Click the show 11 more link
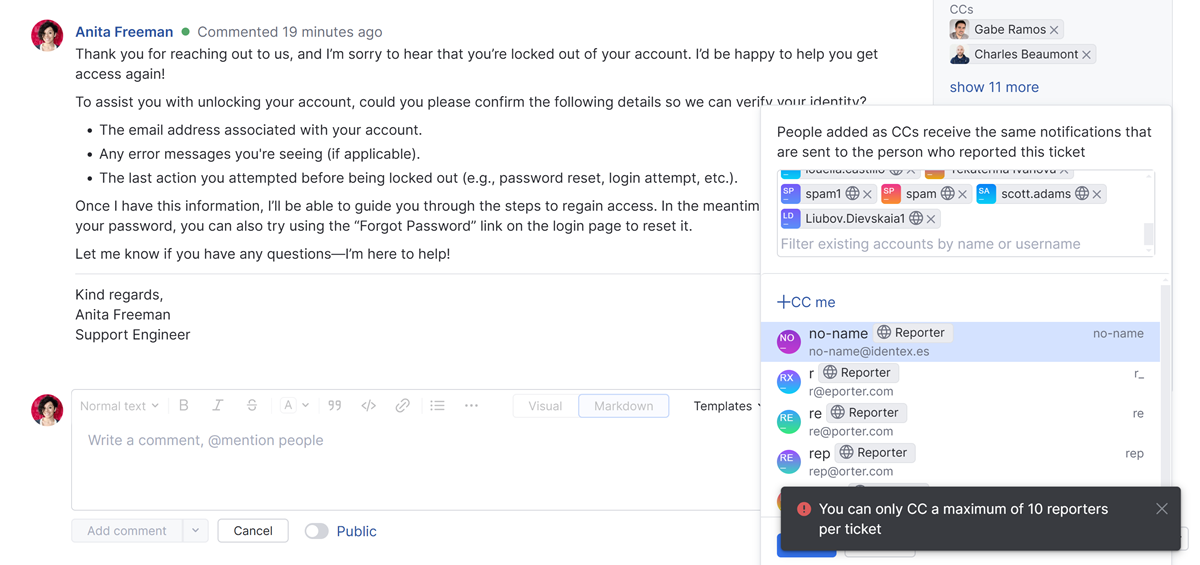This screenshot has height=565, width=1200. click(994, 87)
